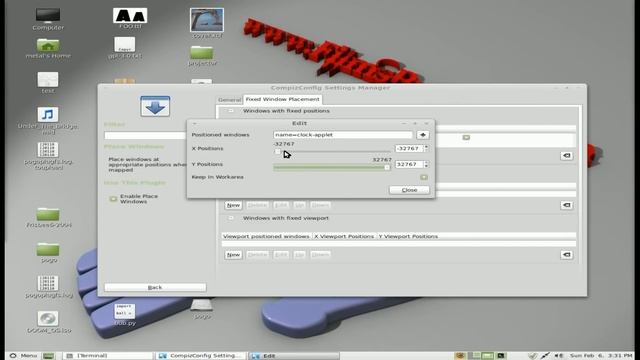The width and height of the screenshot is (640, 360).
Task: Open the pogo drive icon near bob.py
Action: tap(202, 305)
